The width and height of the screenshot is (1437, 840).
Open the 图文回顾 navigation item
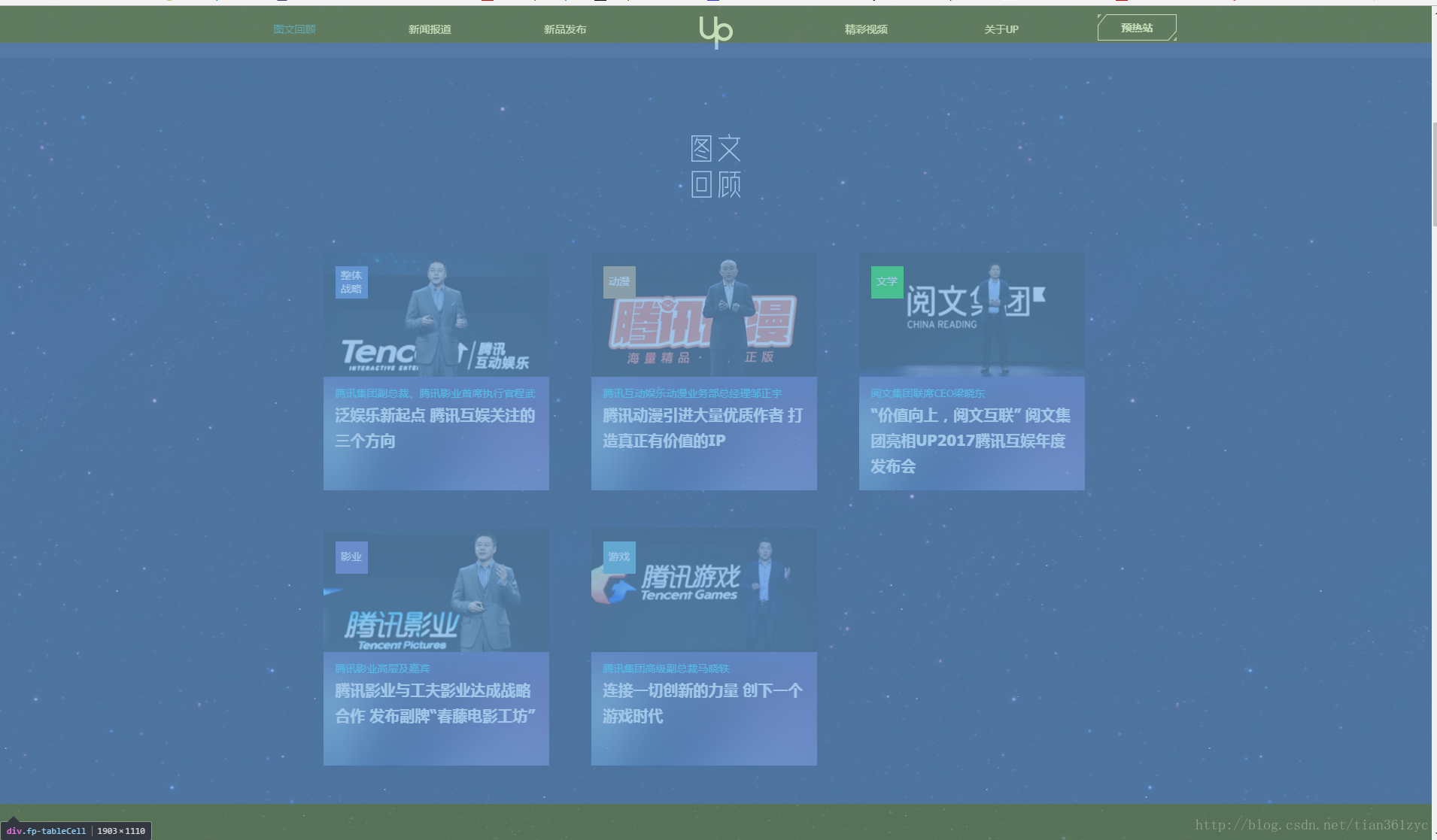tap(294, 29)
